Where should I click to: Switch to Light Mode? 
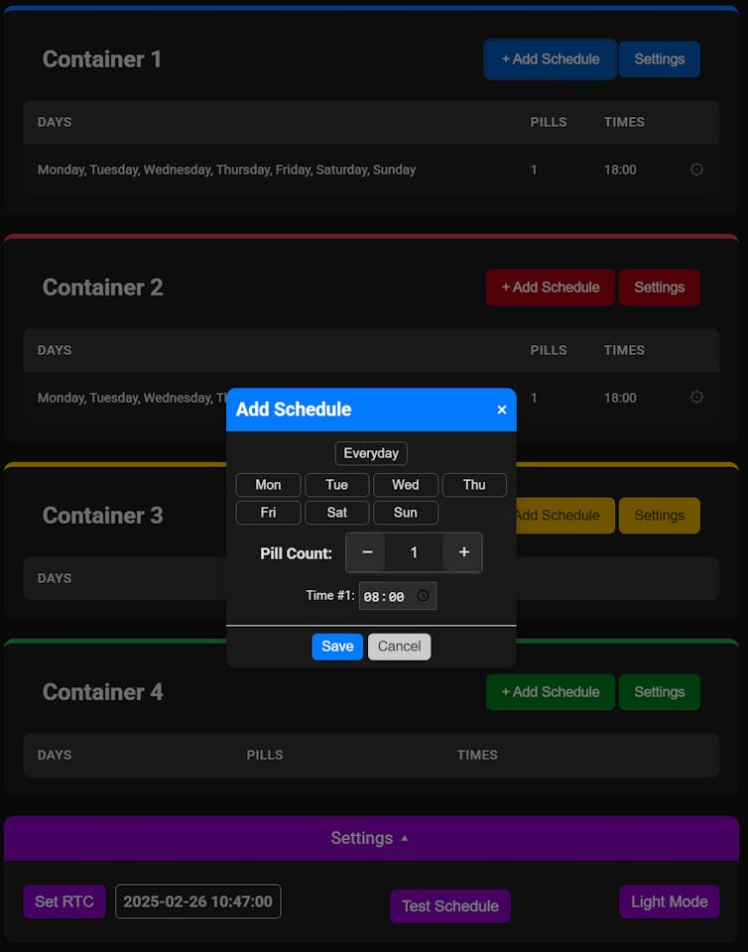(669, 902)
